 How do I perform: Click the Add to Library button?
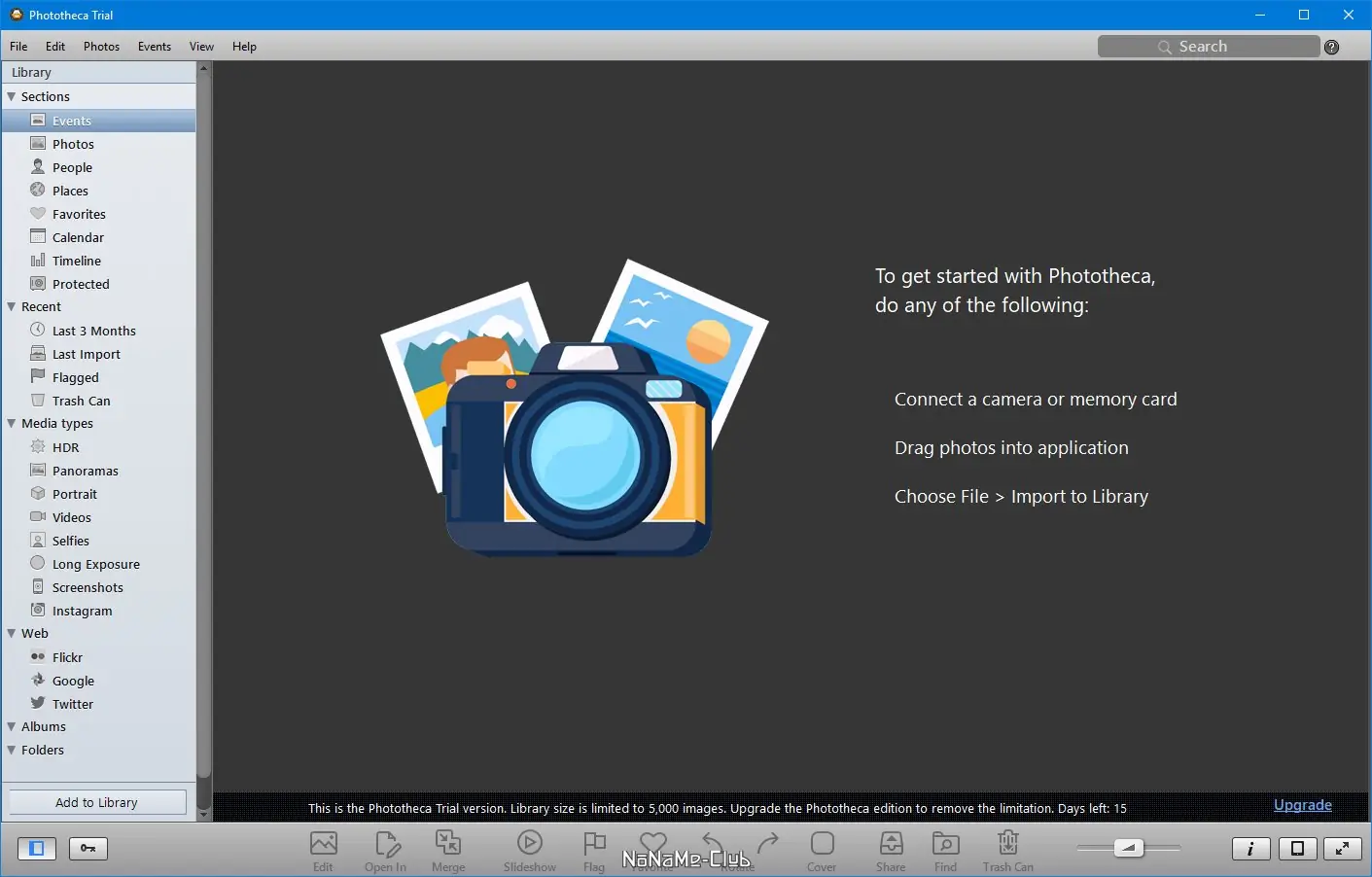97,802
